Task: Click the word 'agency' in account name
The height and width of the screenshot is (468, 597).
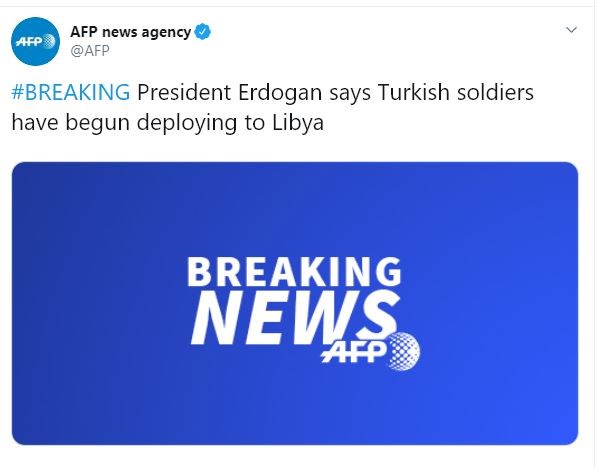Action: click(166, 34)
